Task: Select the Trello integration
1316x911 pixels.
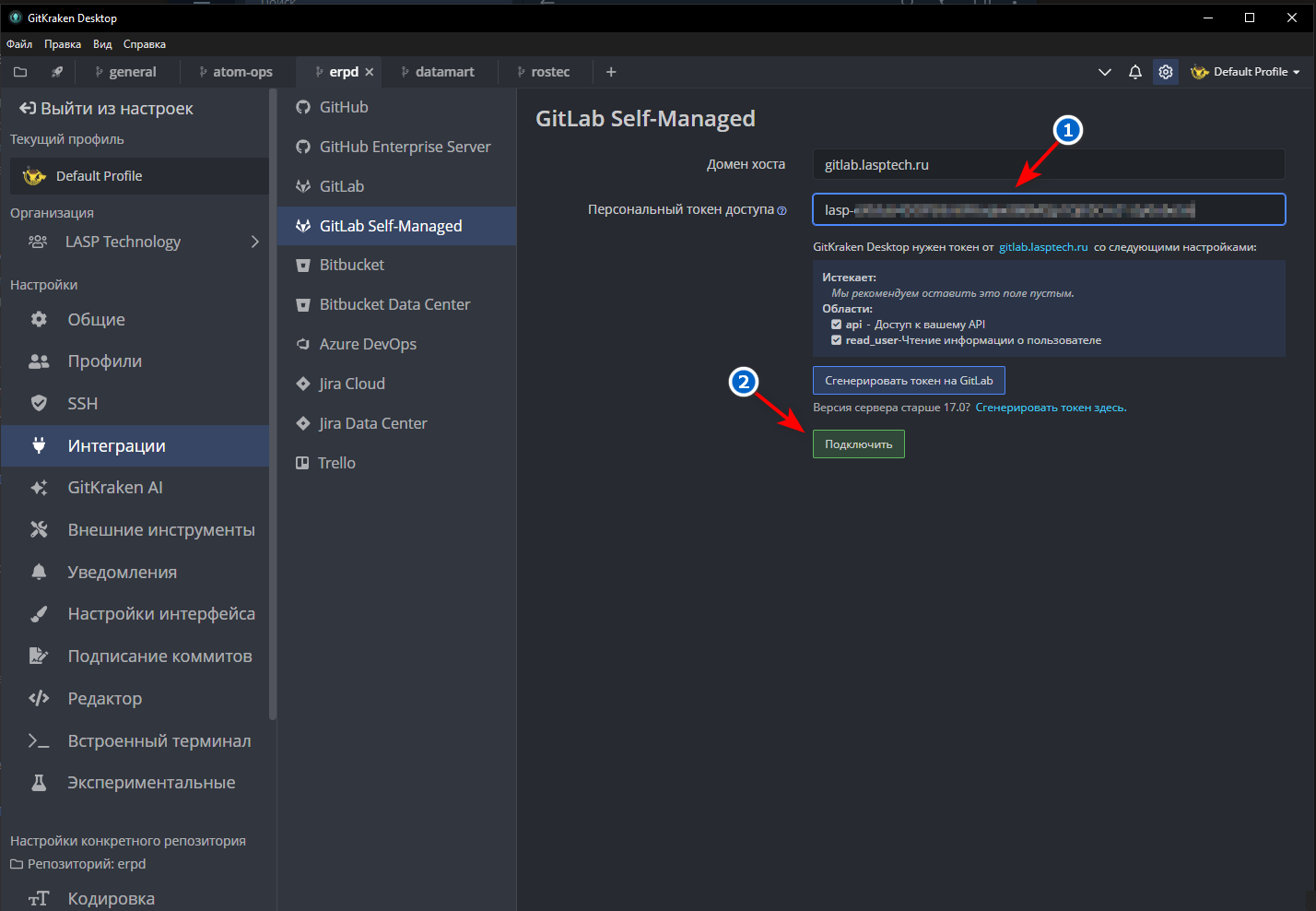Action: tap(396, 463)
